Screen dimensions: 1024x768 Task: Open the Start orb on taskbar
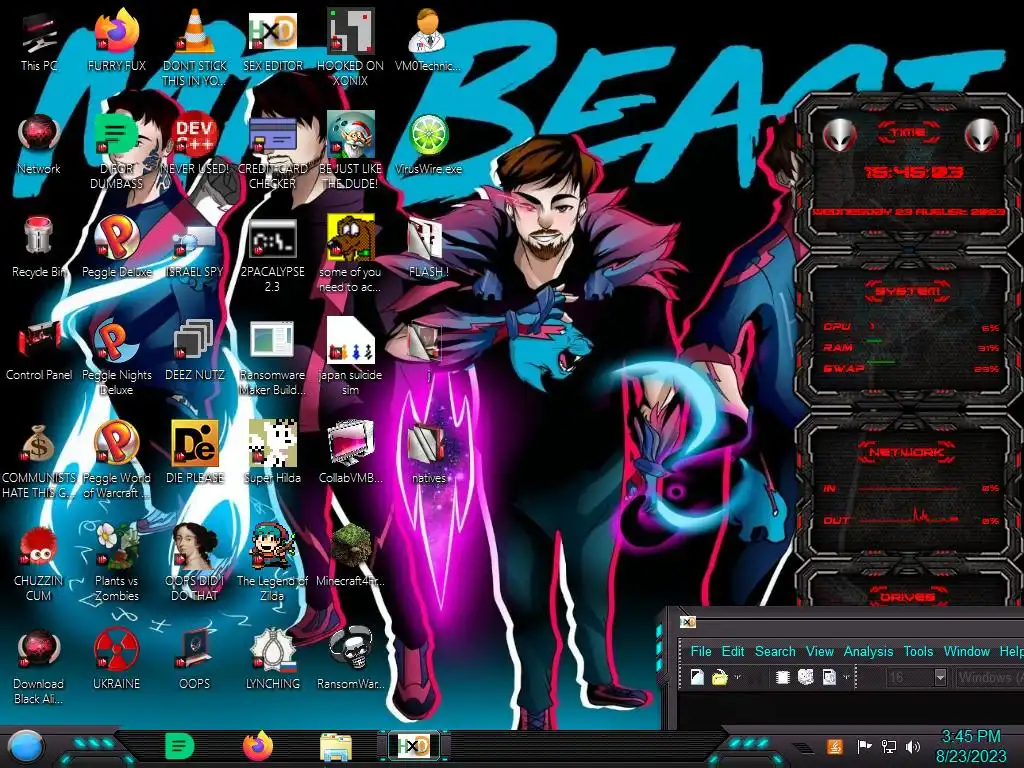pyautogui.click(x=25, y=747)
